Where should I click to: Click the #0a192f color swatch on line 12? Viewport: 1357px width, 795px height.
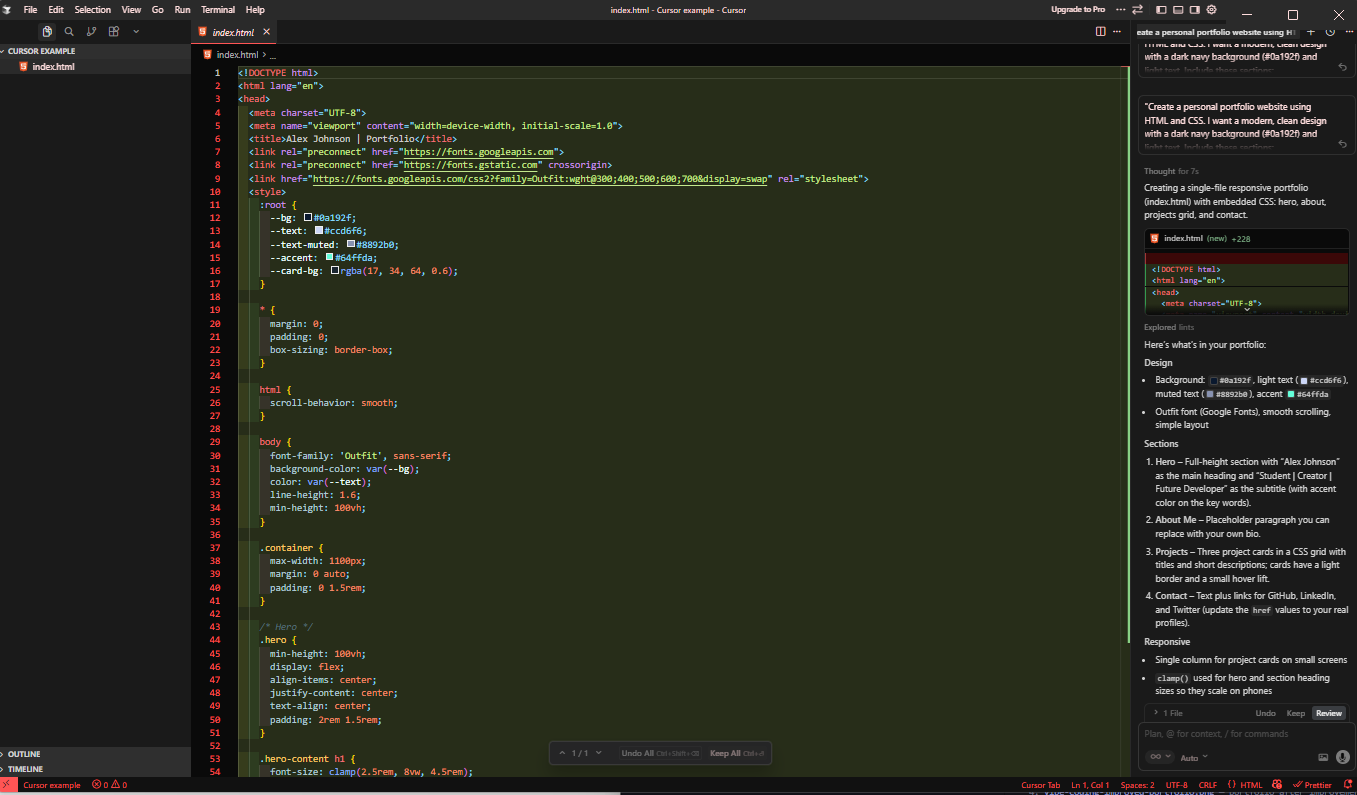tap(306, 217)
